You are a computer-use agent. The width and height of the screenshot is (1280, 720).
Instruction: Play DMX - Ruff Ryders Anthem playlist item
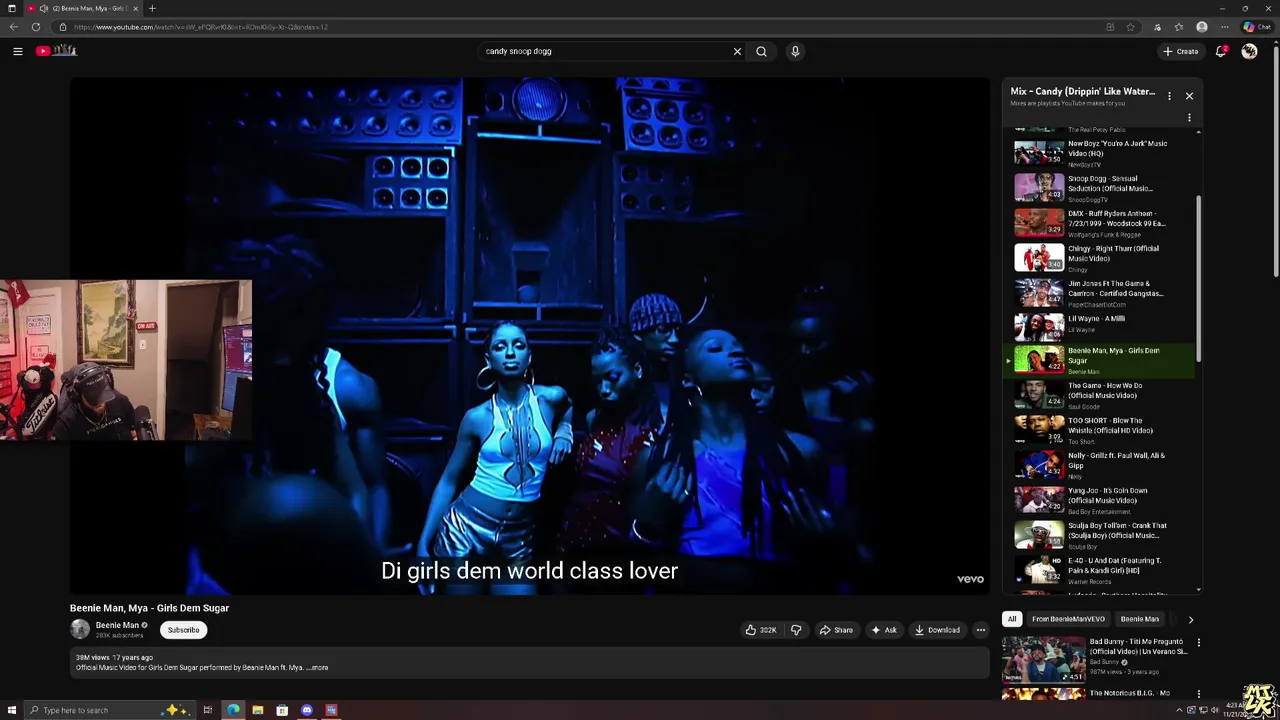click(1100, 222)
